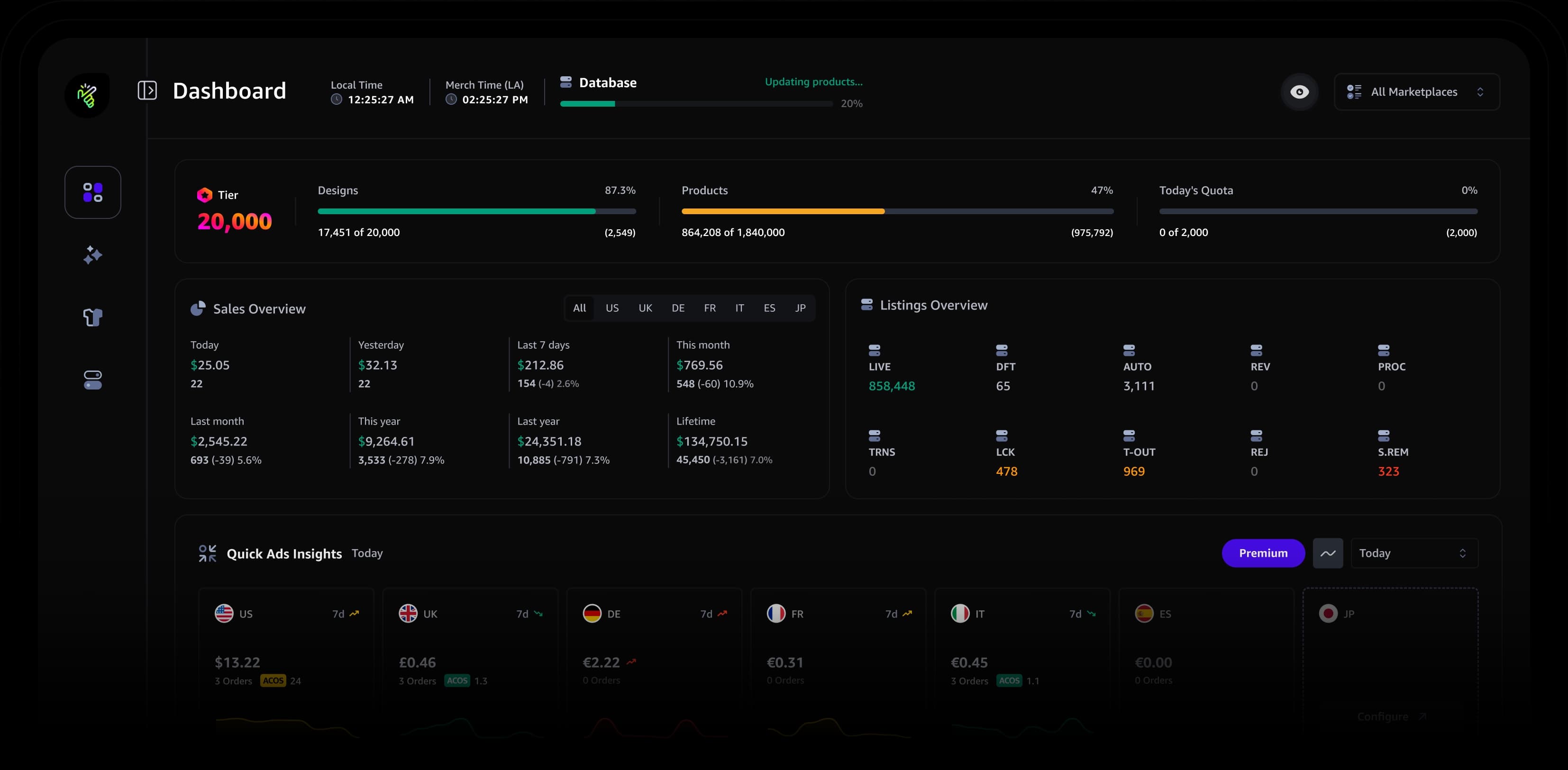
Task: Click the Today's Quota progress bar
Action: (1318, 211)
